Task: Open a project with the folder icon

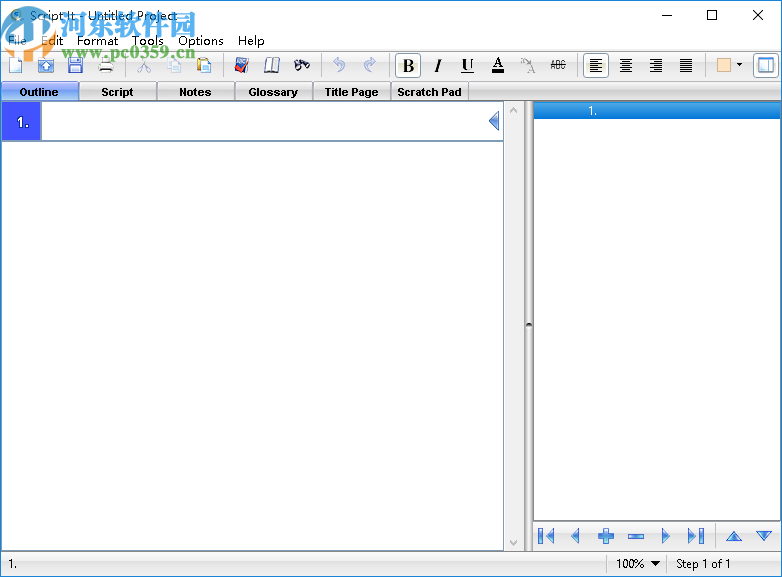Action: click(45, 65)
